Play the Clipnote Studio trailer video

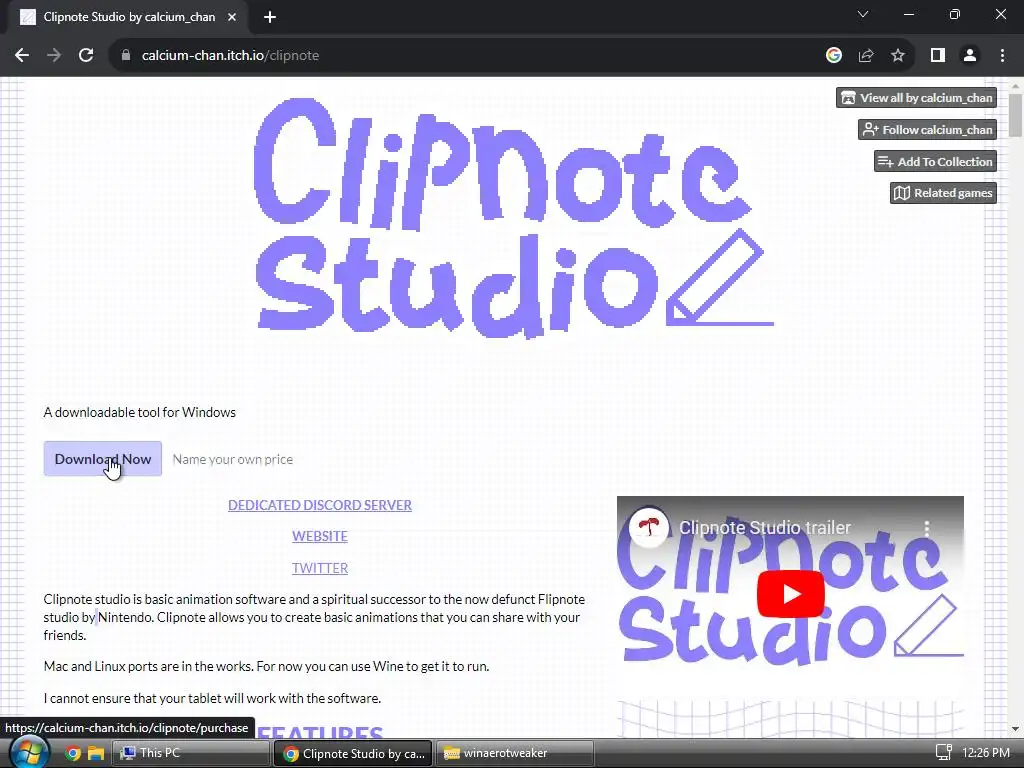790,594
